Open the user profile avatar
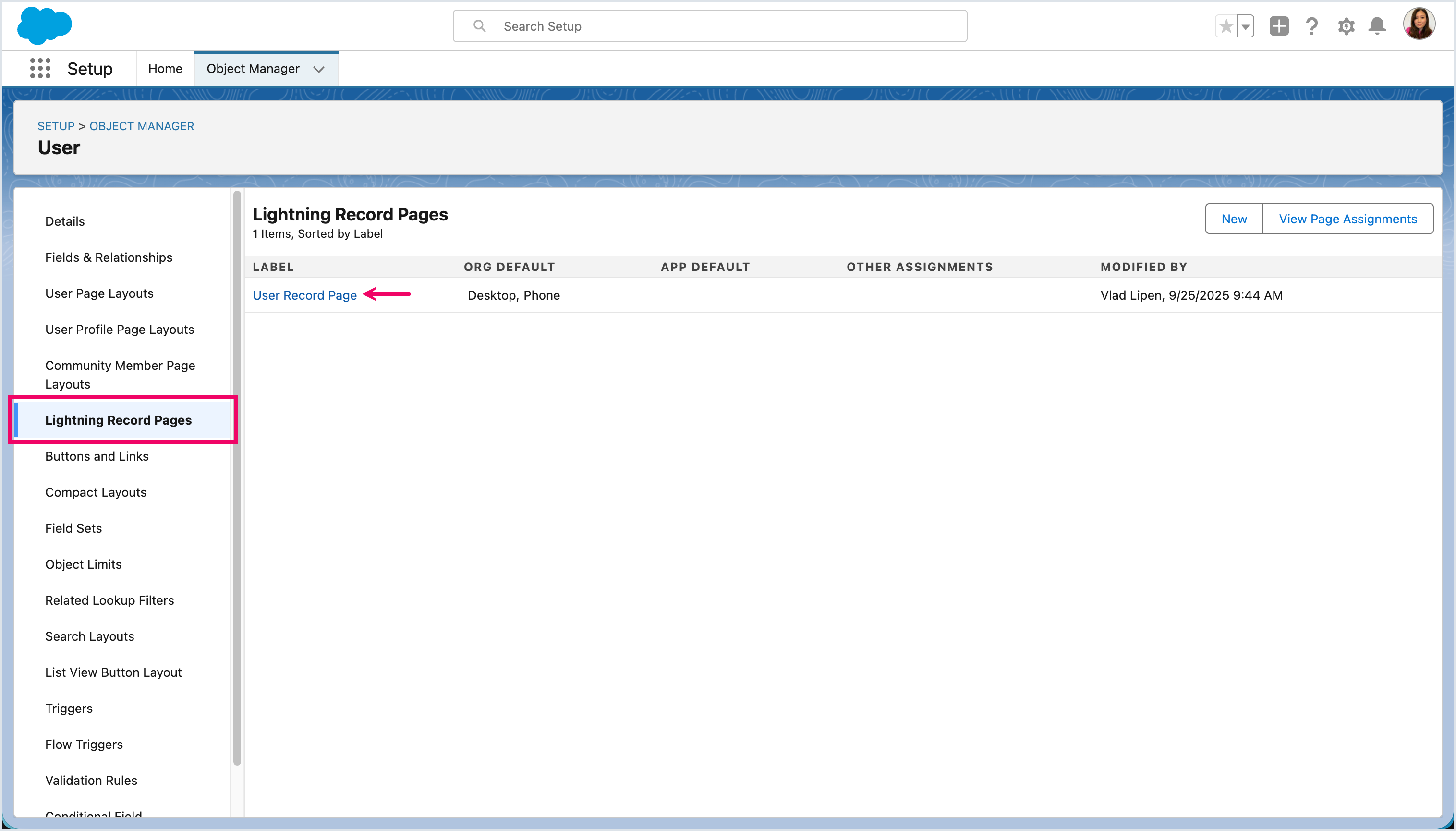The image size is (1456, 831). 1419,24
